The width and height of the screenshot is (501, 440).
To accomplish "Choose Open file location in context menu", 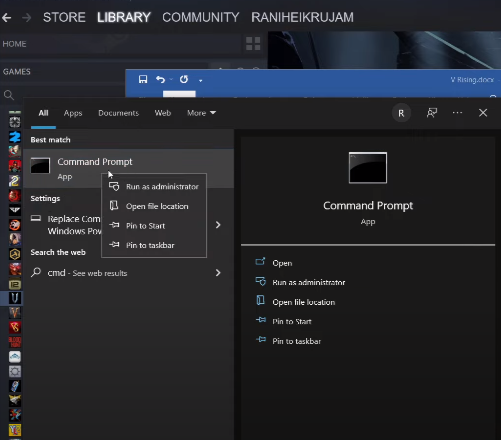I will pyautogui.click(x=154, y=206).
